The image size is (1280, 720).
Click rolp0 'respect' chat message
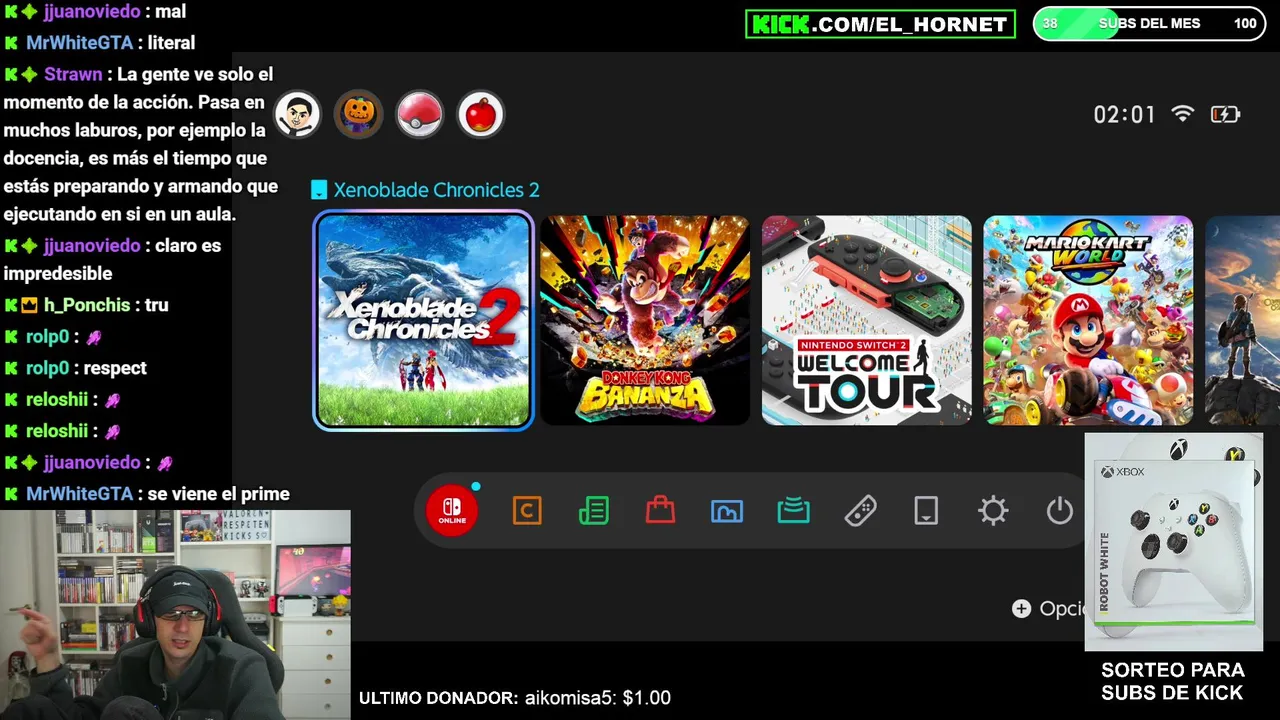coord(76,368)
